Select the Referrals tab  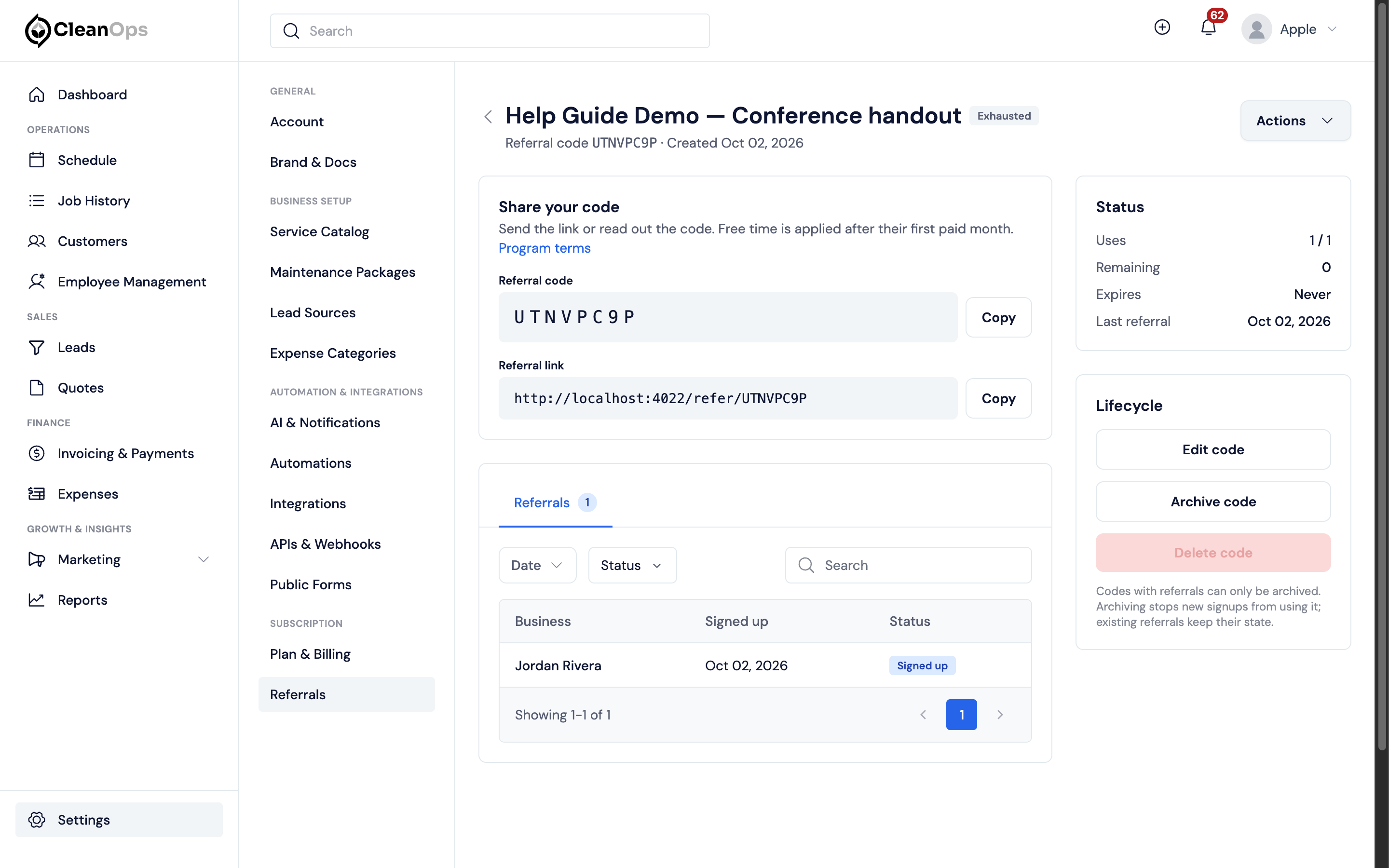click(x=555, y=502)
